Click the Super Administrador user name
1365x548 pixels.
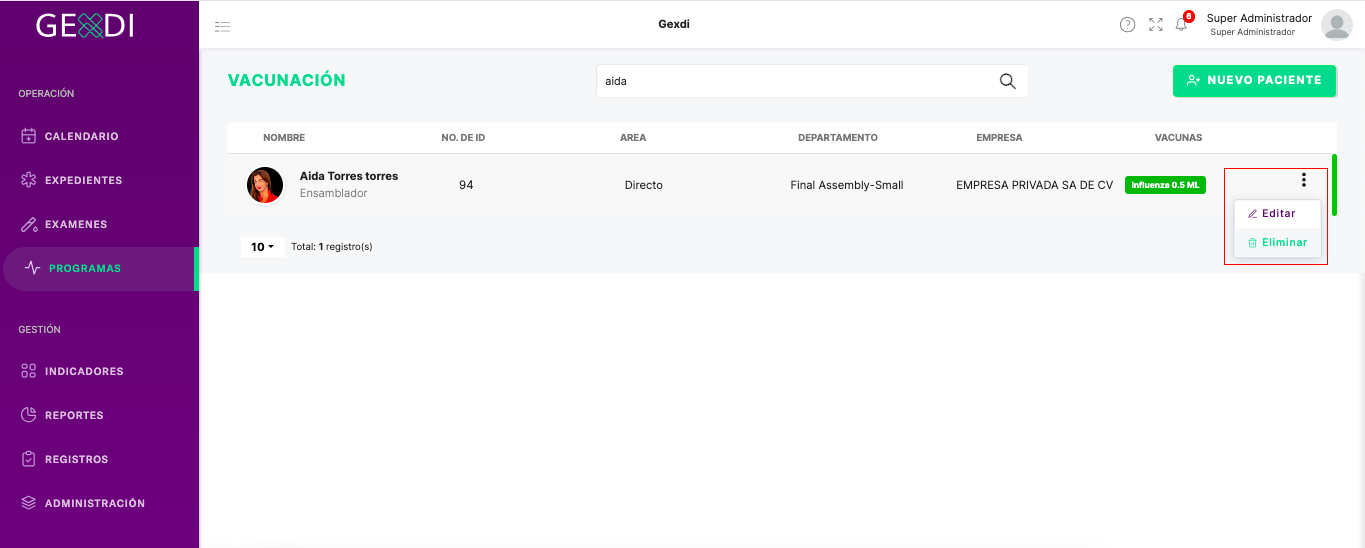[x=1259, y=18]
